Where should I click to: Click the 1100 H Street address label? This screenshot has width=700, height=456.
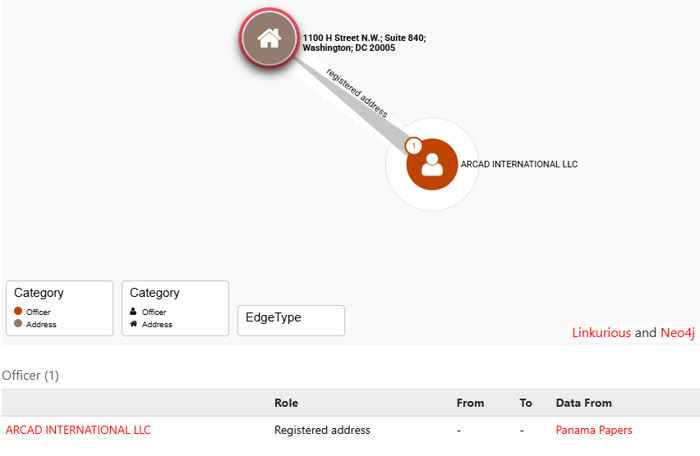tap(364, 42)
